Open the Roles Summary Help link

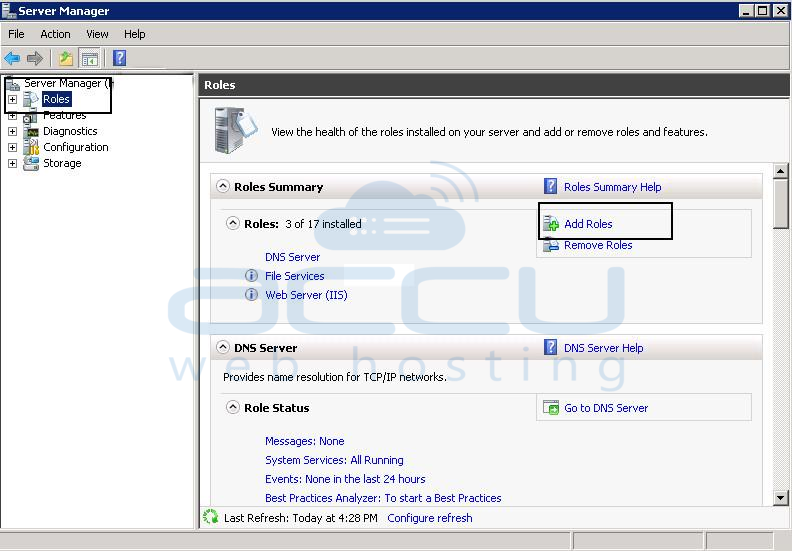612,187
